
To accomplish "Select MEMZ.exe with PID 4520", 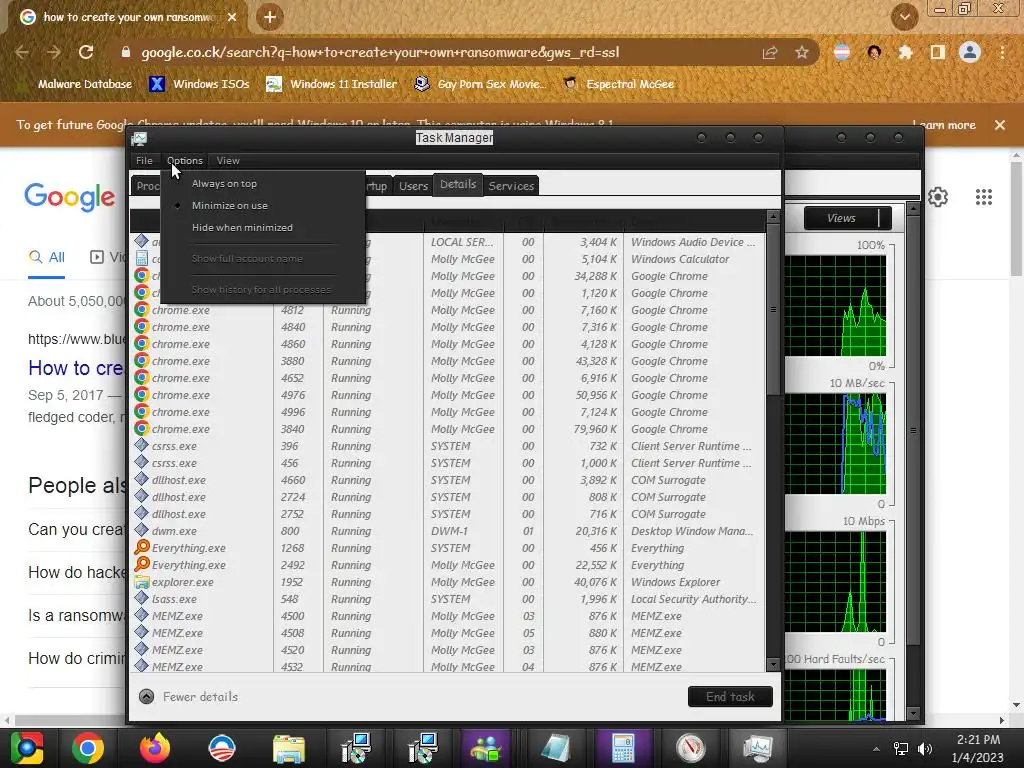I will pyautogui.click(x=448, y=650).
